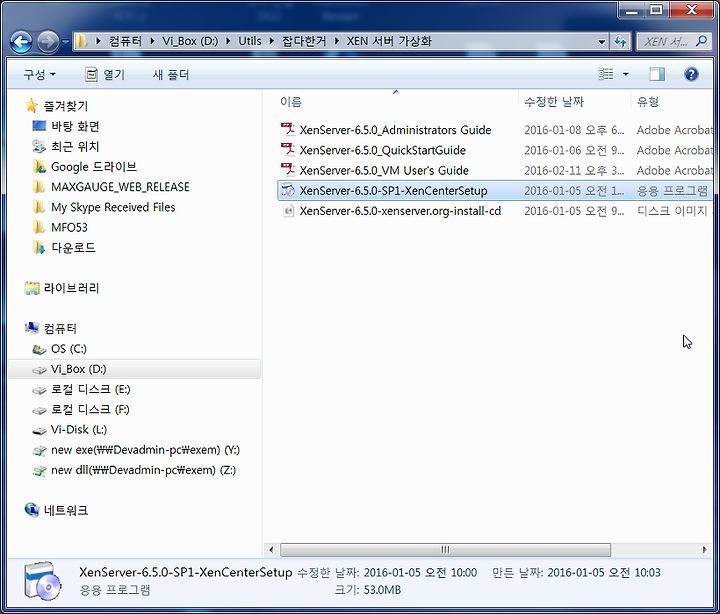Click the horizontal scrollbar thumb
The image size is (720, 614).
tap(445, 549)
